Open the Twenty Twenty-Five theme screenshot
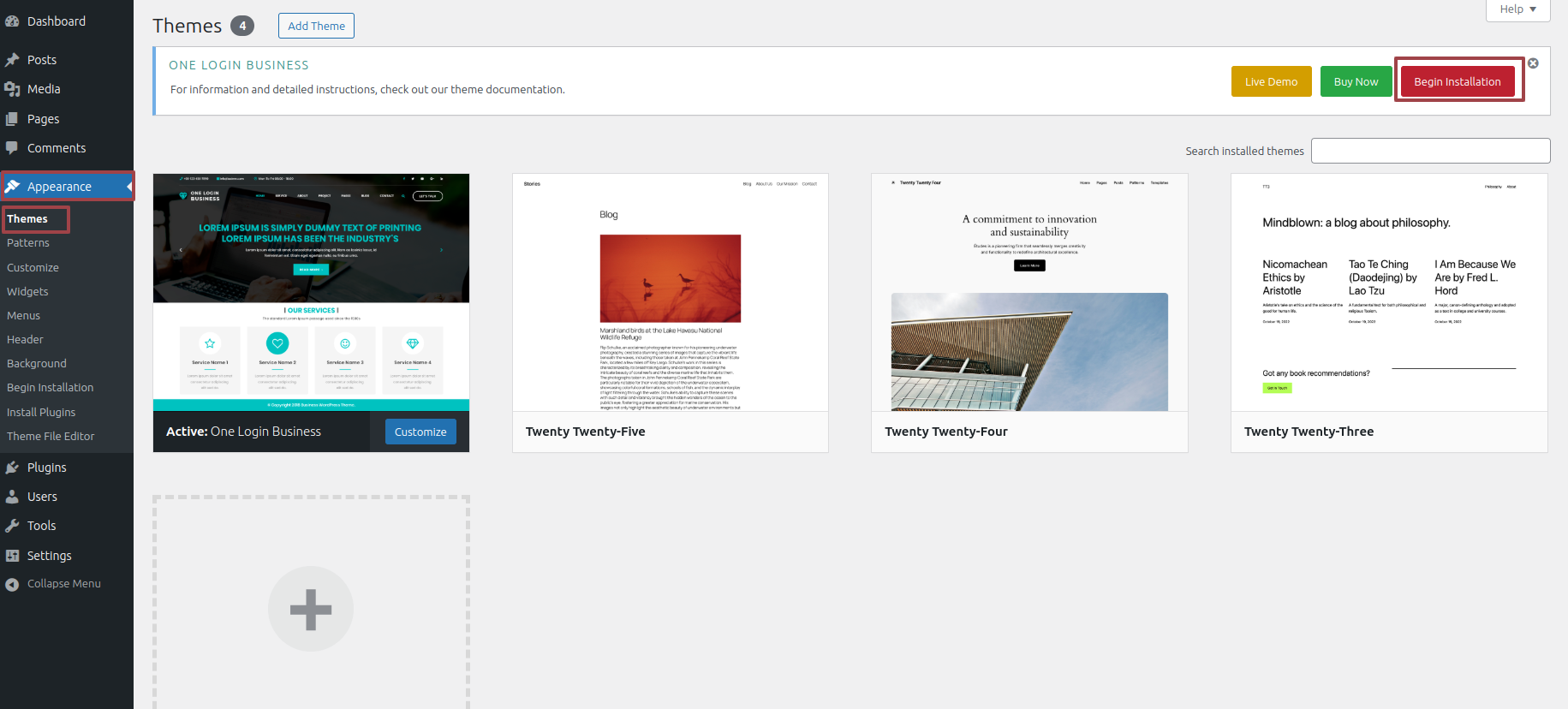The width and height of the screenshot is (1568, 709). pos(671,292)
